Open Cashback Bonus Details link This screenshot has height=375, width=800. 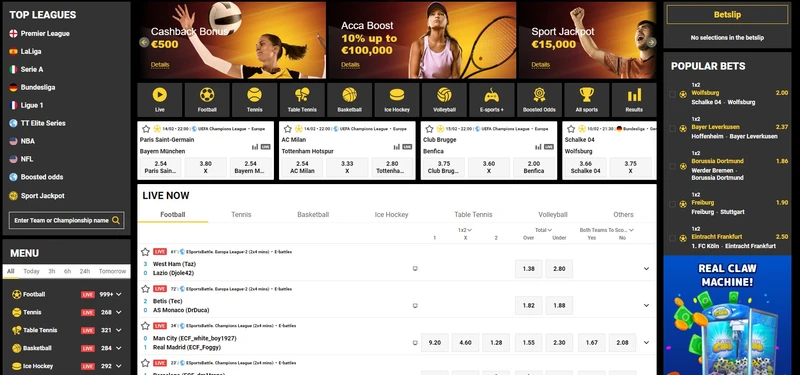(x=160, y=65)
